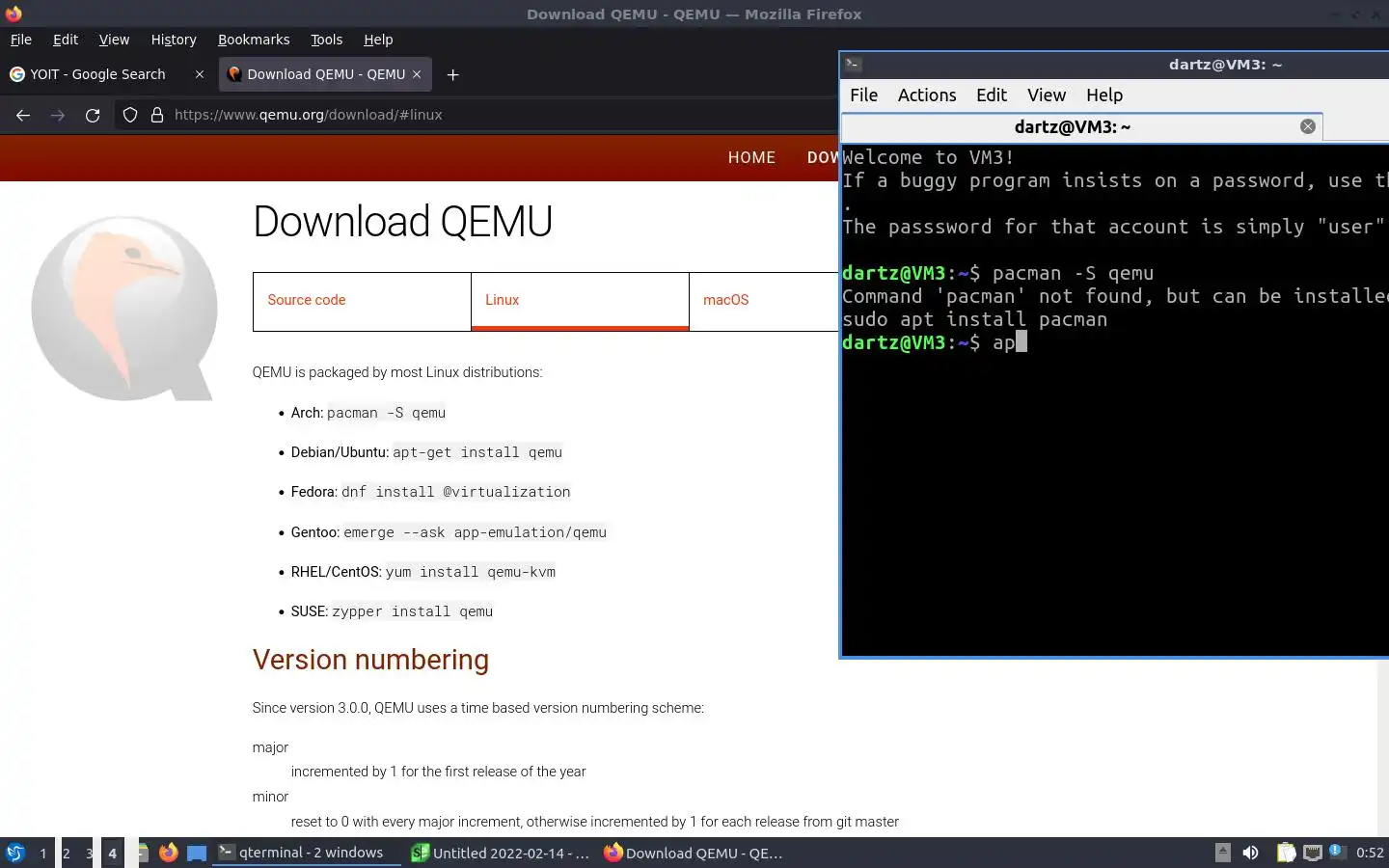Open the volume speaker tray icon
The image size is (1389, 868).
click(x=1250, y=853)
